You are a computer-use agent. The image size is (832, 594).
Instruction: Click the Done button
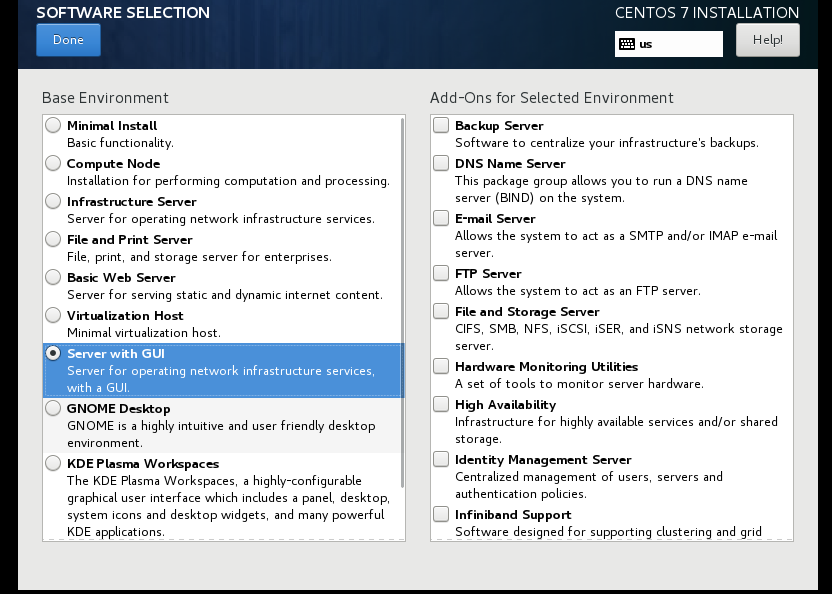pos(68,40)
